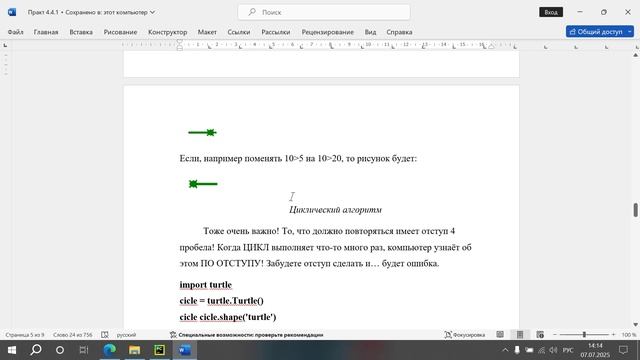
Task: Expand the document title save-location dropdown
Action: pyautogui.click(x=152, y=12)
